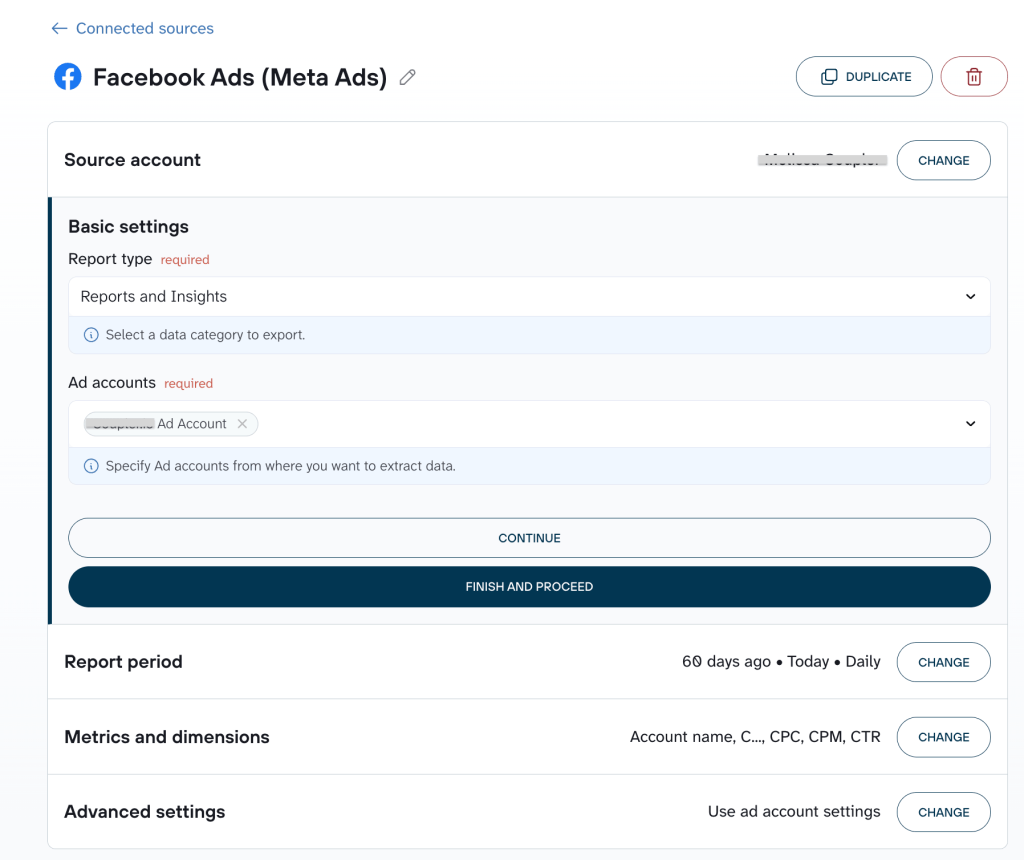Click the CONTINUE button

529,538
